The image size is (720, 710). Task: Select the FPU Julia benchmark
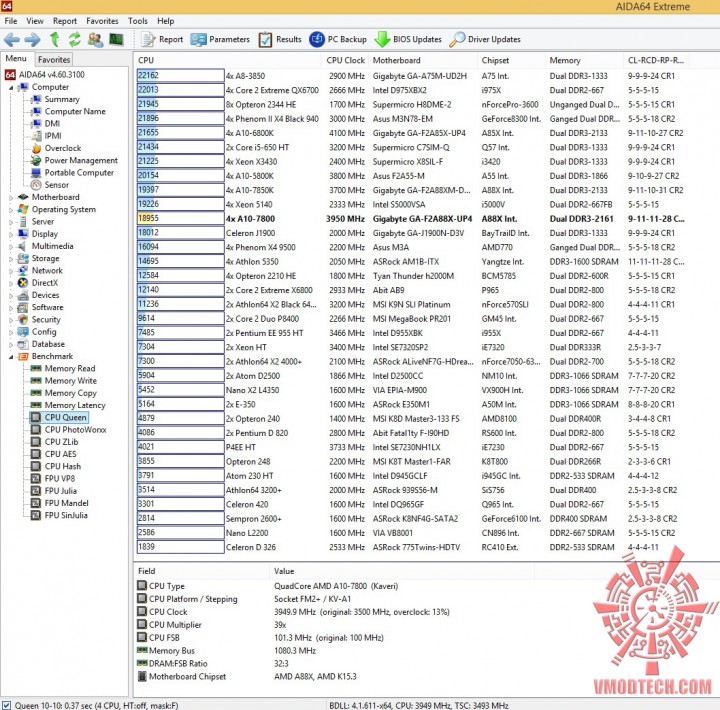61,491
